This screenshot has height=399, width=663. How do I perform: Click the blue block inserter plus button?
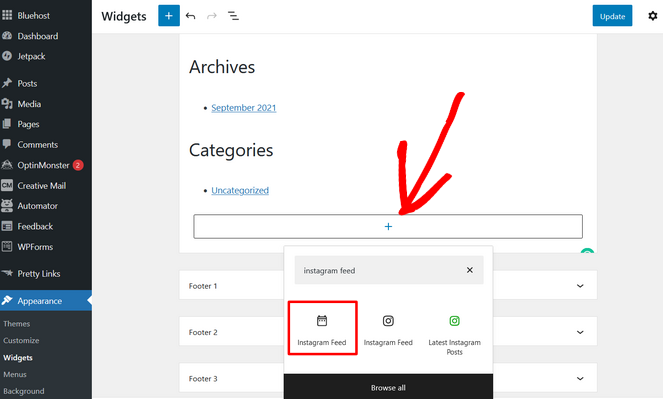pyautogui.click(x=169, y=16)
